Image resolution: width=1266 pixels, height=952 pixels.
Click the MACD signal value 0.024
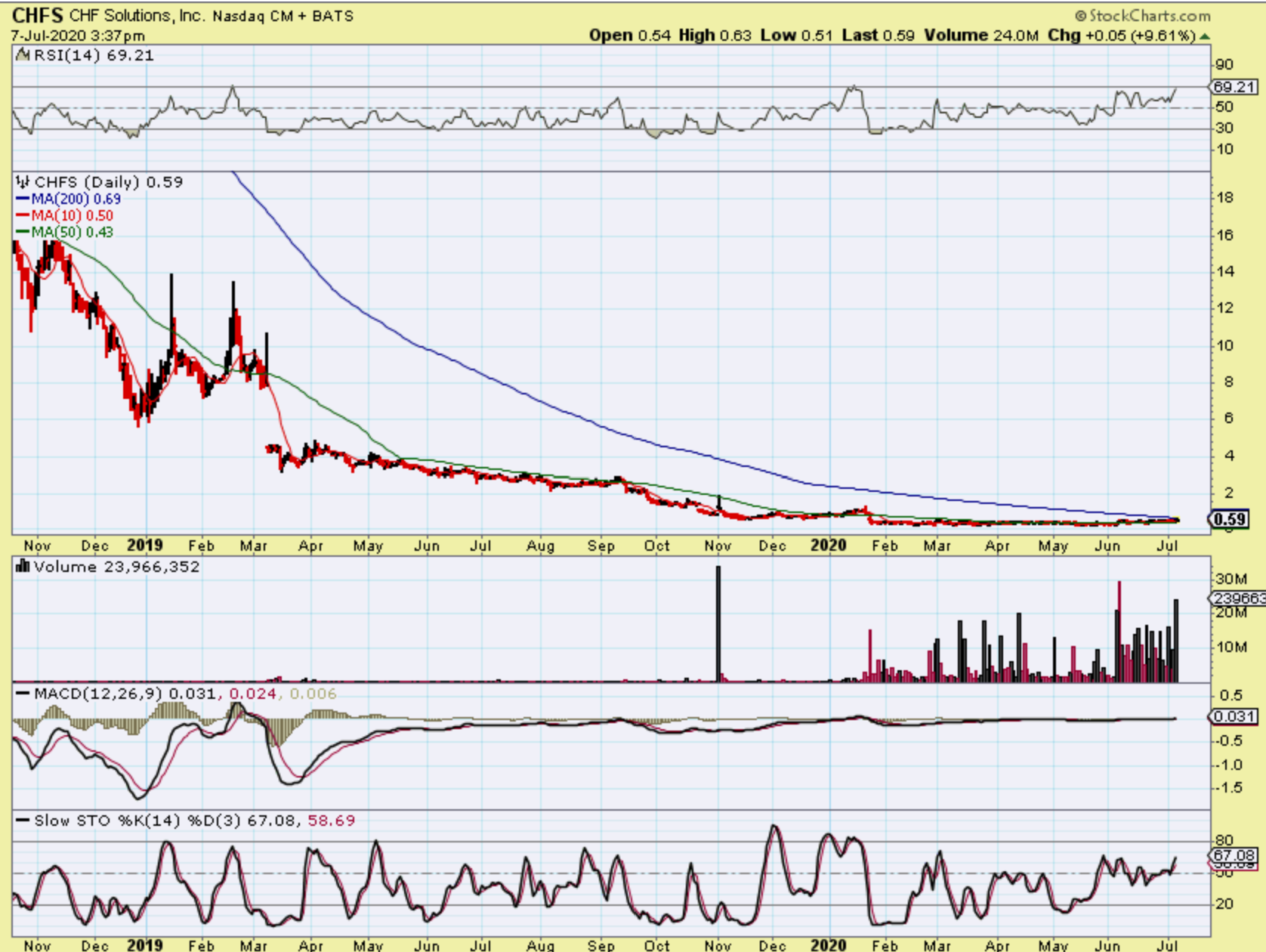[x=254, y=694]
